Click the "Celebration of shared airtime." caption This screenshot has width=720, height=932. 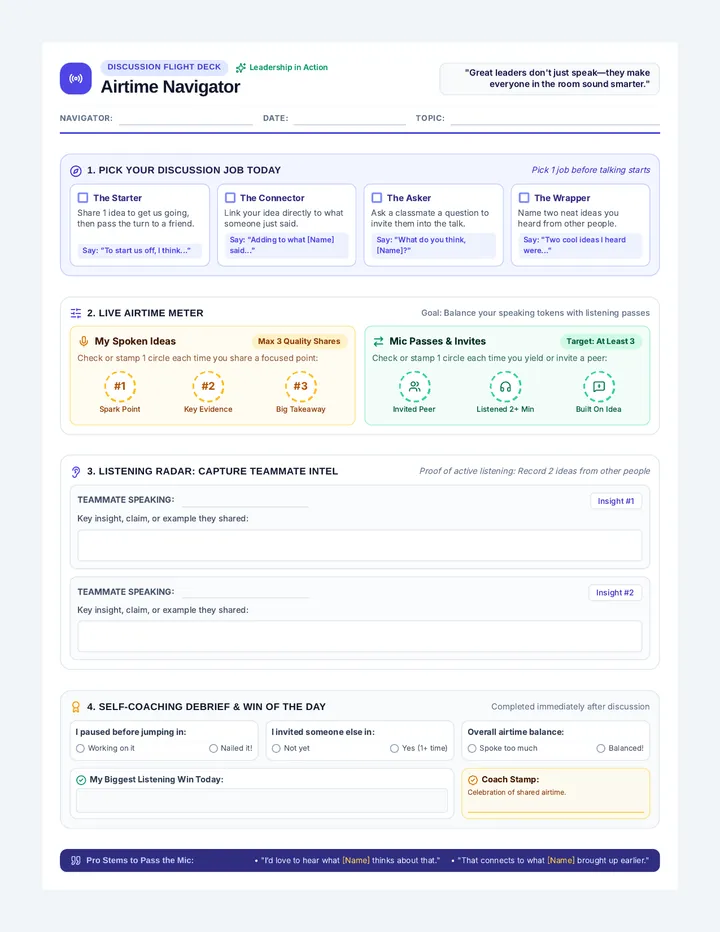click(x=517, y=792)
